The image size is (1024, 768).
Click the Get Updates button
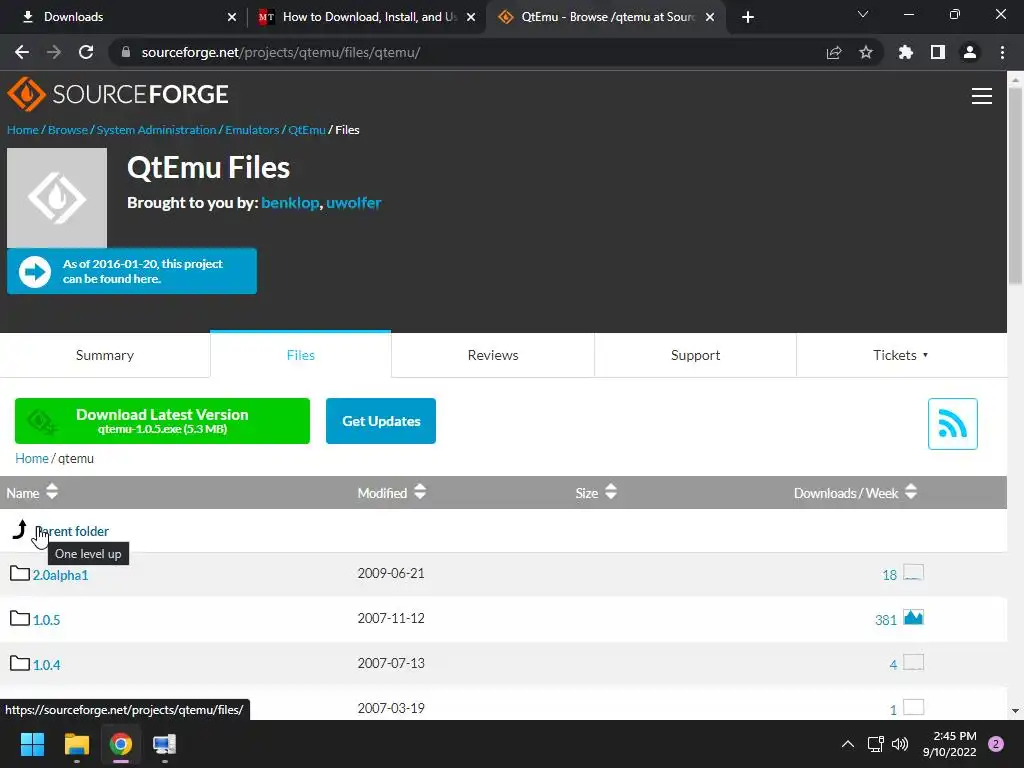click(x=381, y=421)
